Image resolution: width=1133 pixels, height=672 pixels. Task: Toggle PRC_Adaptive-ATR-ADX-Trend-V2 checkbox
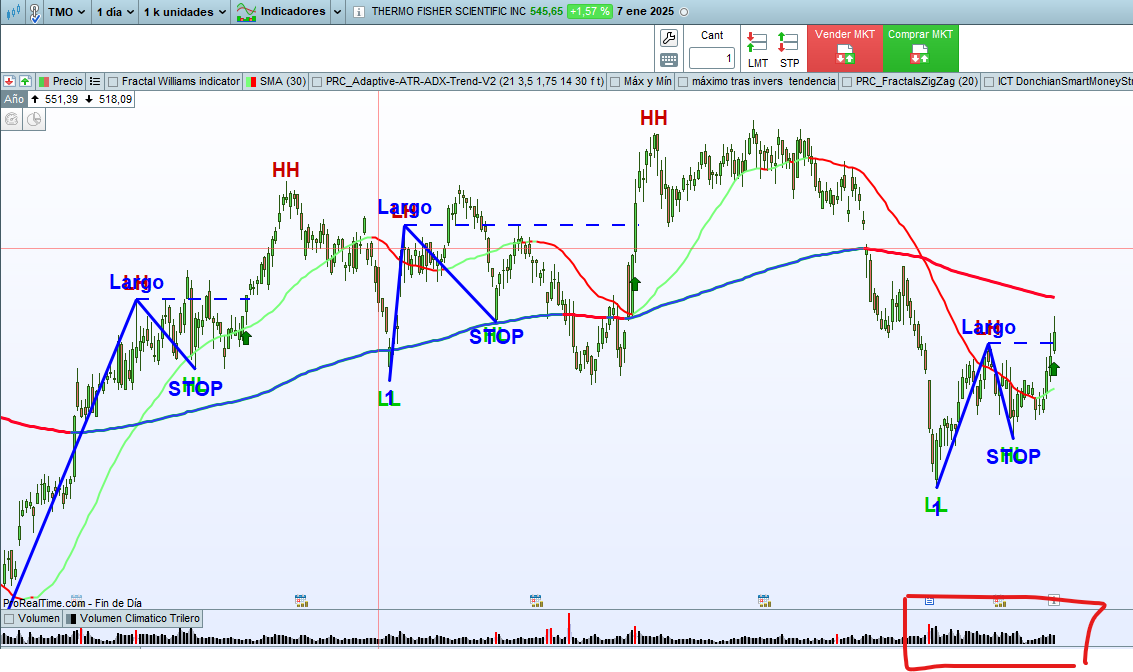pos(316,82)
